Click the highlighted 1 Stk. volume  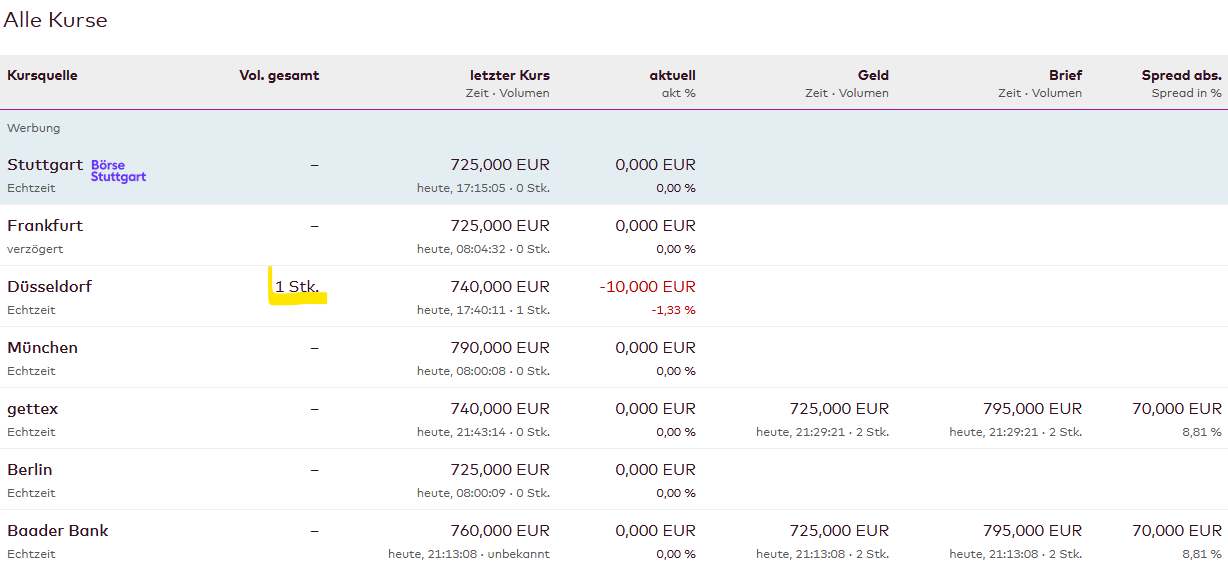click(x=297, y=287)
